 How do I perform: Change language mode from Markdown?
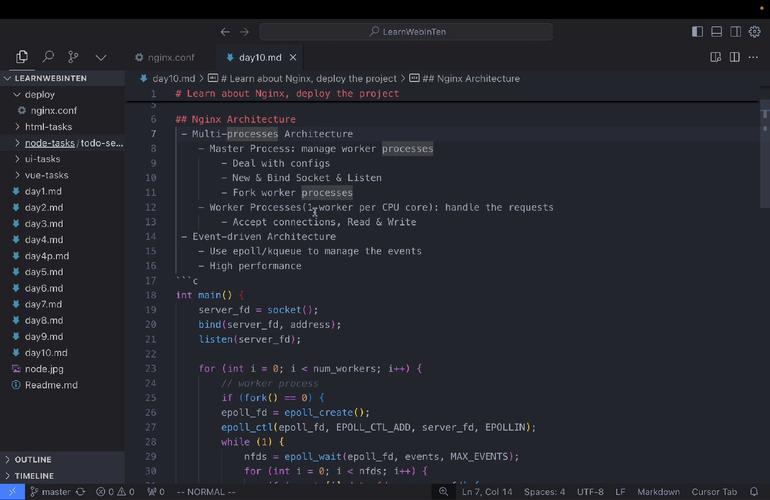pyautogui.click(x=659, y=492)
